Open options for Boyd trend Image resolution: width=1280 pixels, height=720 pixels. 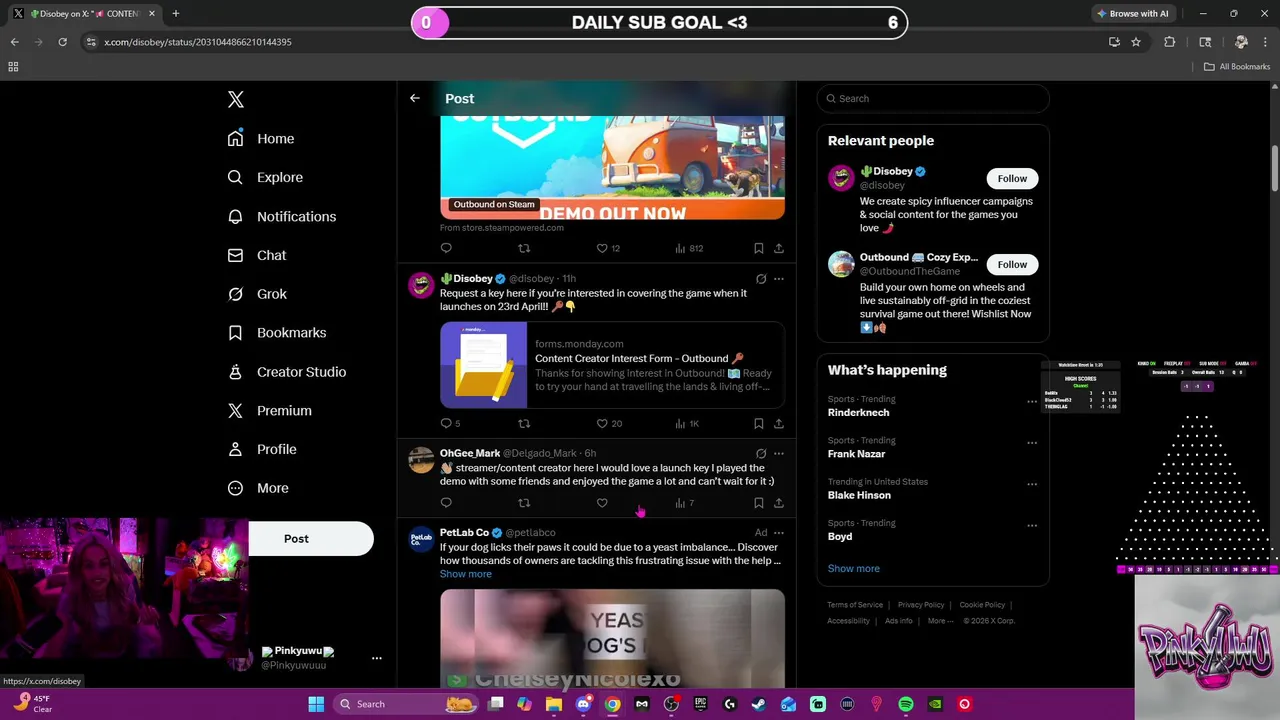pyautogui.click(x=1032, y=526)
